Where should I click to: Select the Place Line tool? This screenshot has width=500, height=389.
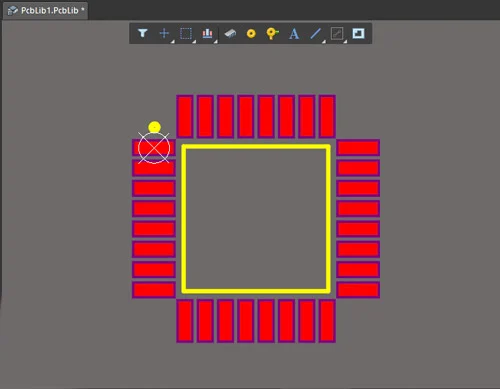315,33
